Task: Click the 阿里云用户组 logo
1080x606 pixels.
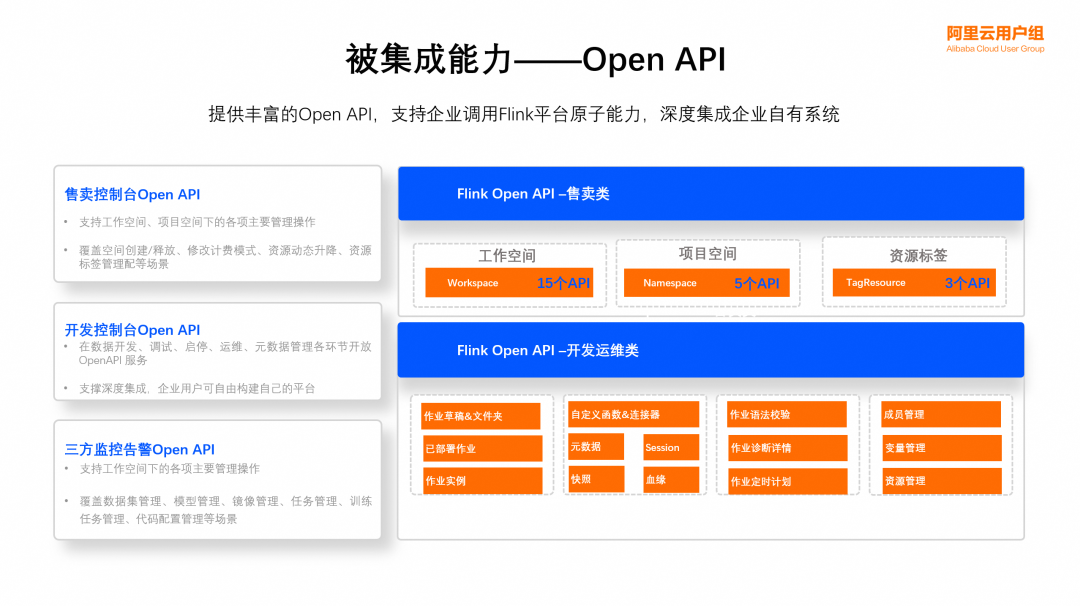Action: pos(995,39)
